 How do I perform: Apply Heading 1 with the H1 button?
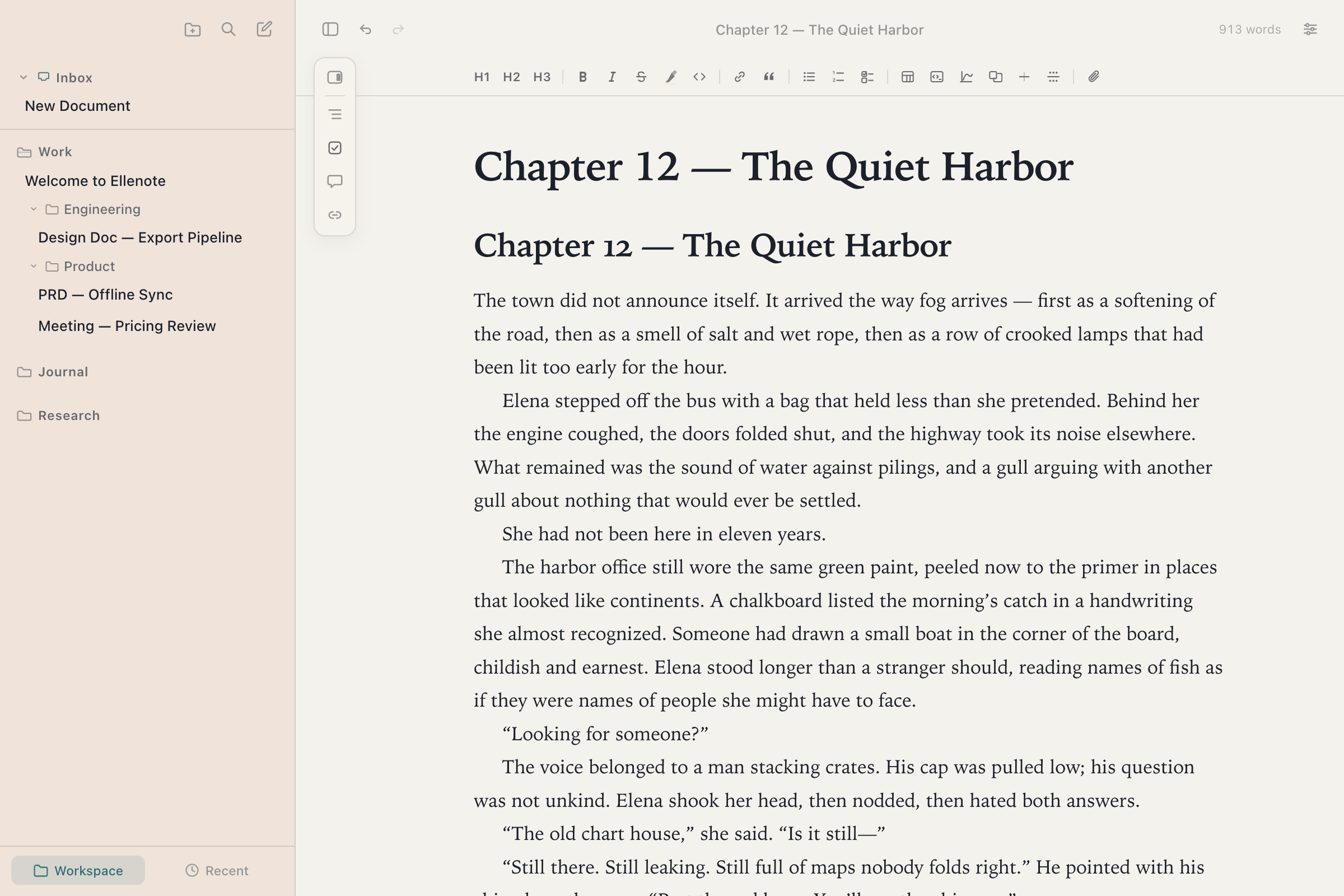(x=481, y=77)
